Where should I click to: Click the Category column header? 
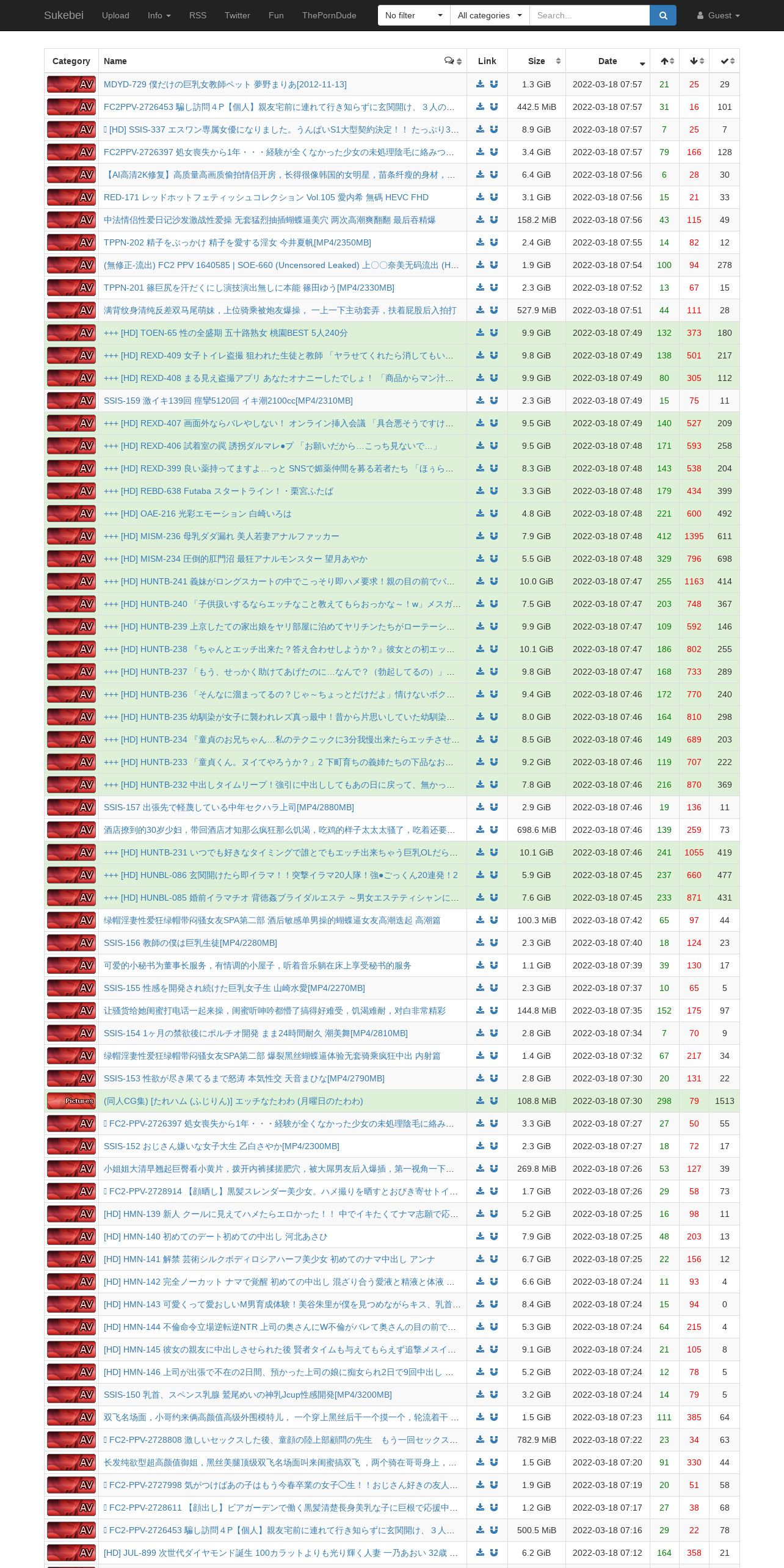pyautogui.click(x=71, y=61)
